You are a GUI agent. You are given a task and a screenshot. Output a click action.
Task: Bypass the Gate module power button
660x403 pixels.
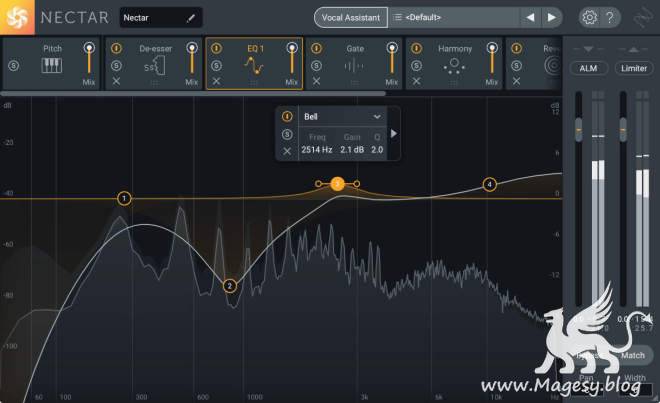coord(317,48)
